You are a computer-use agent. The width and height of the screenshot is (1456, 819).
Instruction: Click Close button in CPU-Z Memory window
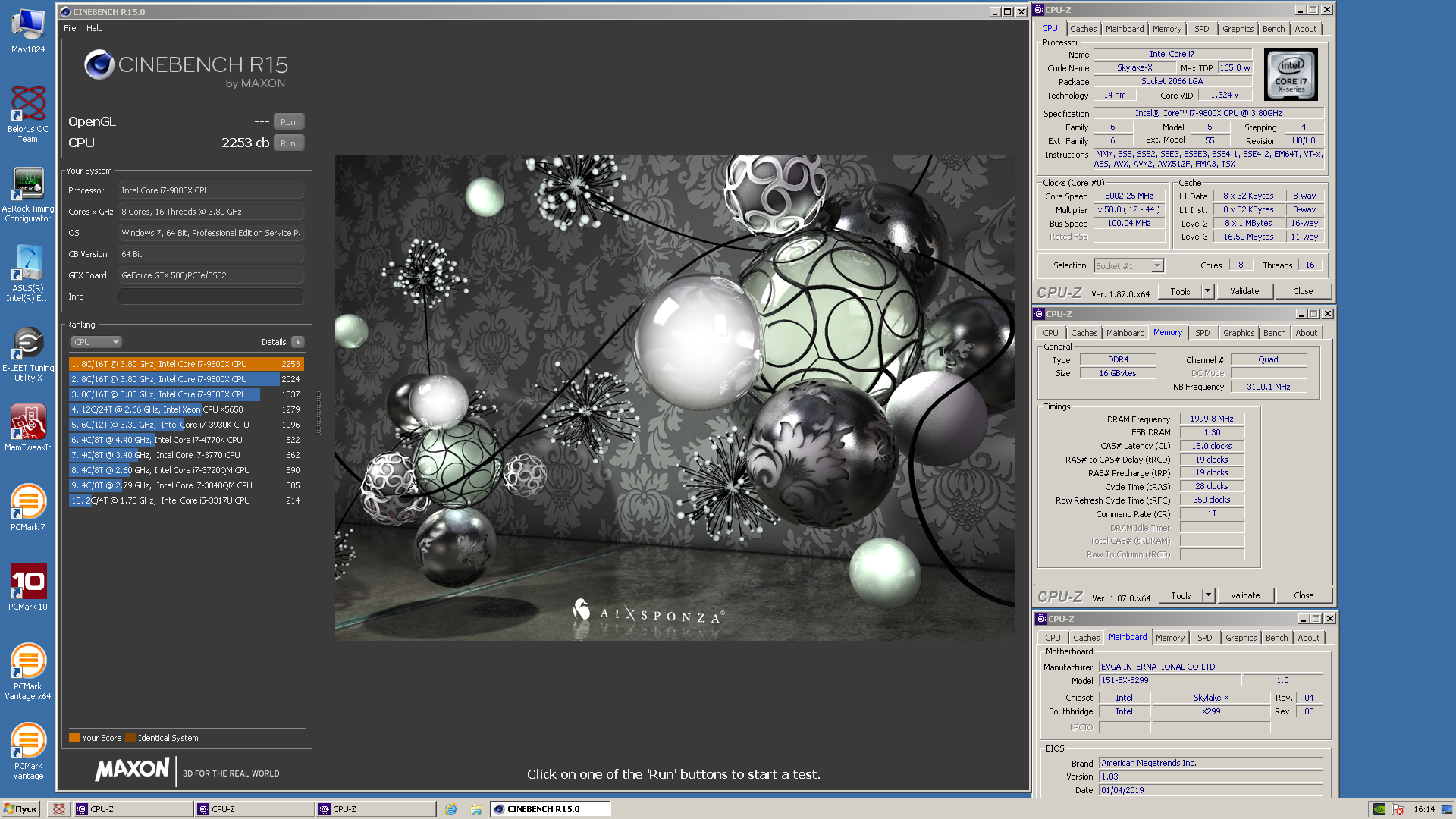pyautogui.click(x=1303, y=595)
